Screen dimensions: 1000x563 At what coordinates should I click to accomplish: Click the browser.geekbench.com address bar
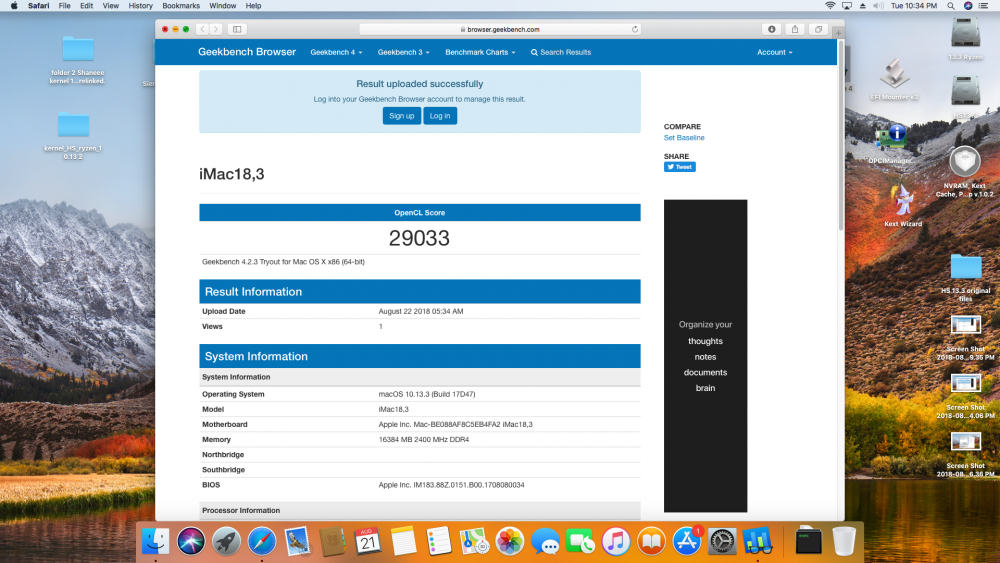[500, 29]
